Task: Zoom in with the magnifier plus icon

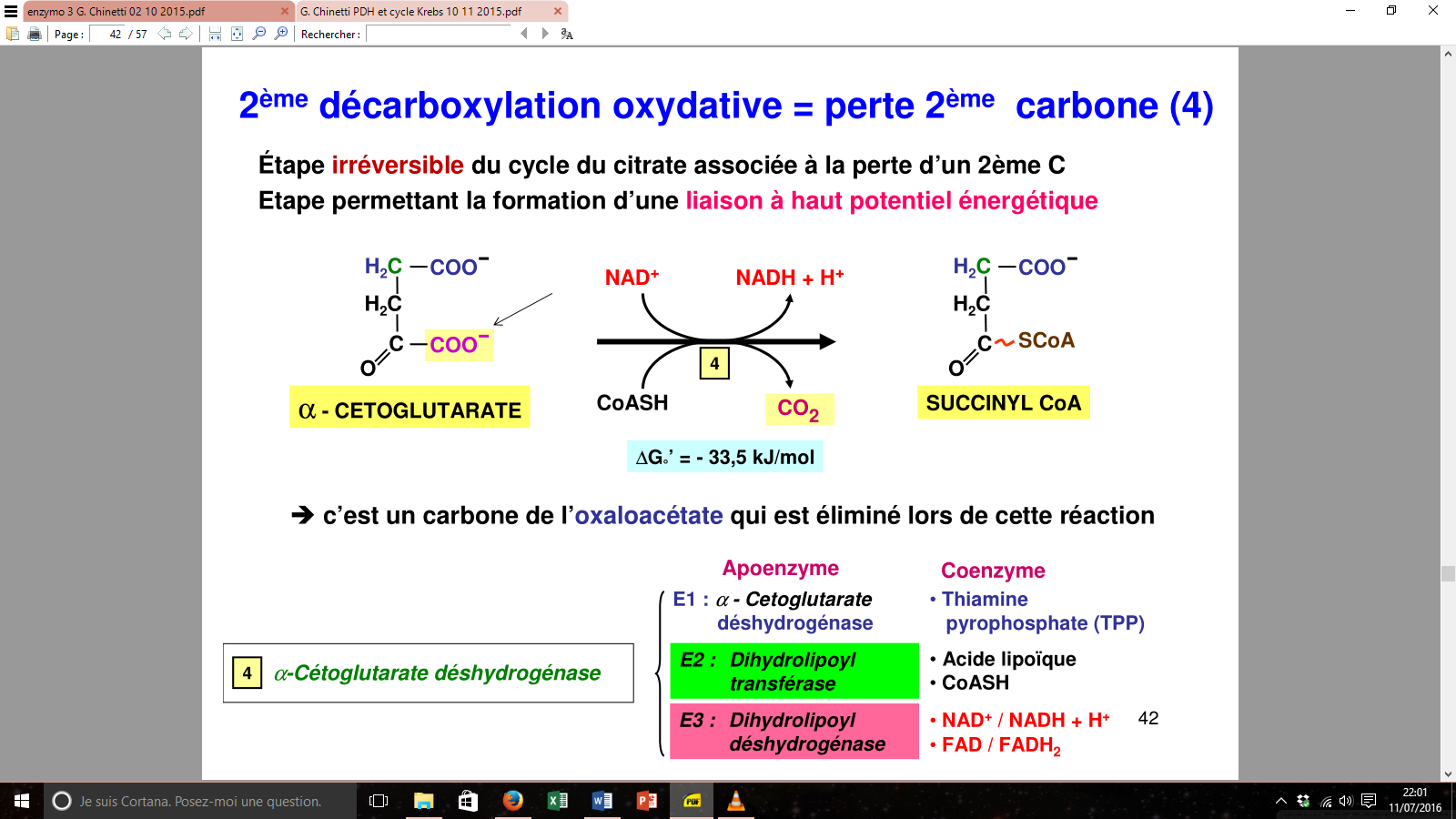Action: [x=281, y=34]
